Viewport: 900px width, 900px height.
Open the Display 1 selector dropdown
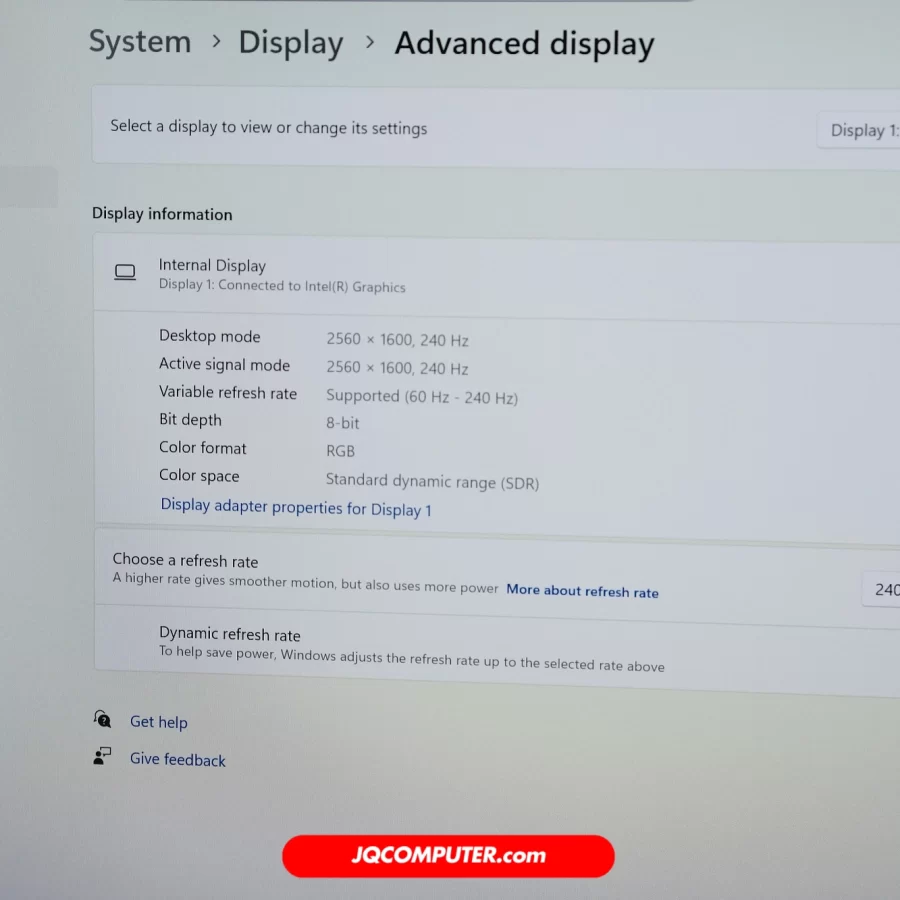[862, 130]
